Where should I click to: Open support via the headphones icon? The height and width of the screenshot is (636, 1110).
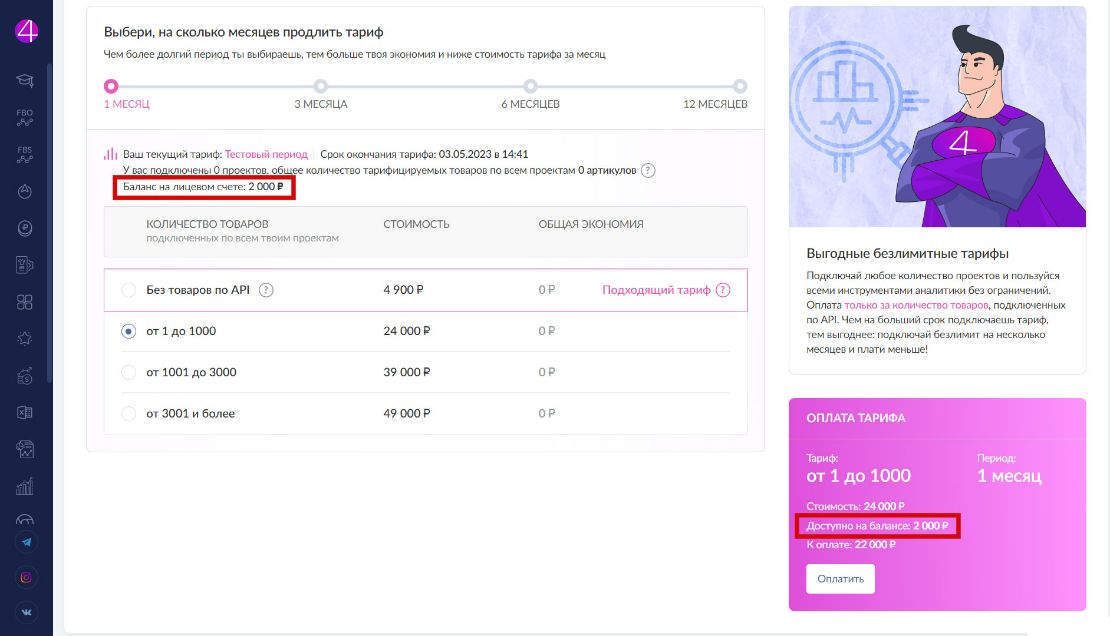pyautogui.click(x=27, y=520)
